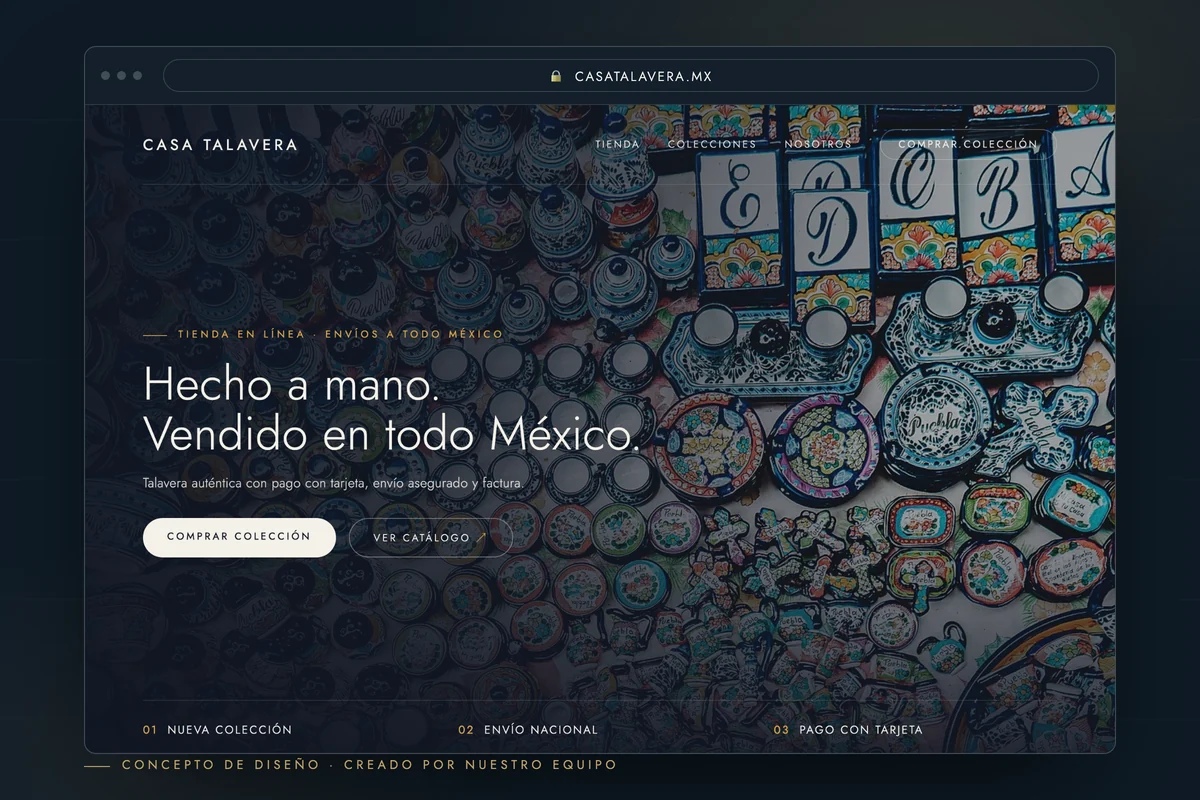Click the CASA TALAVERA logo
The image size is (1200, 800).
tap(220, 145)
